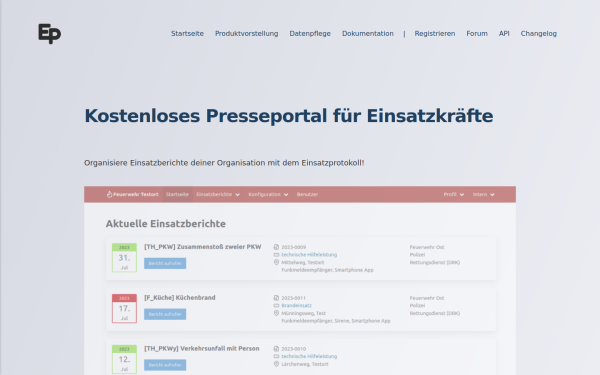
Task: Open the Dokumentation page
Action: pos(368,34)
